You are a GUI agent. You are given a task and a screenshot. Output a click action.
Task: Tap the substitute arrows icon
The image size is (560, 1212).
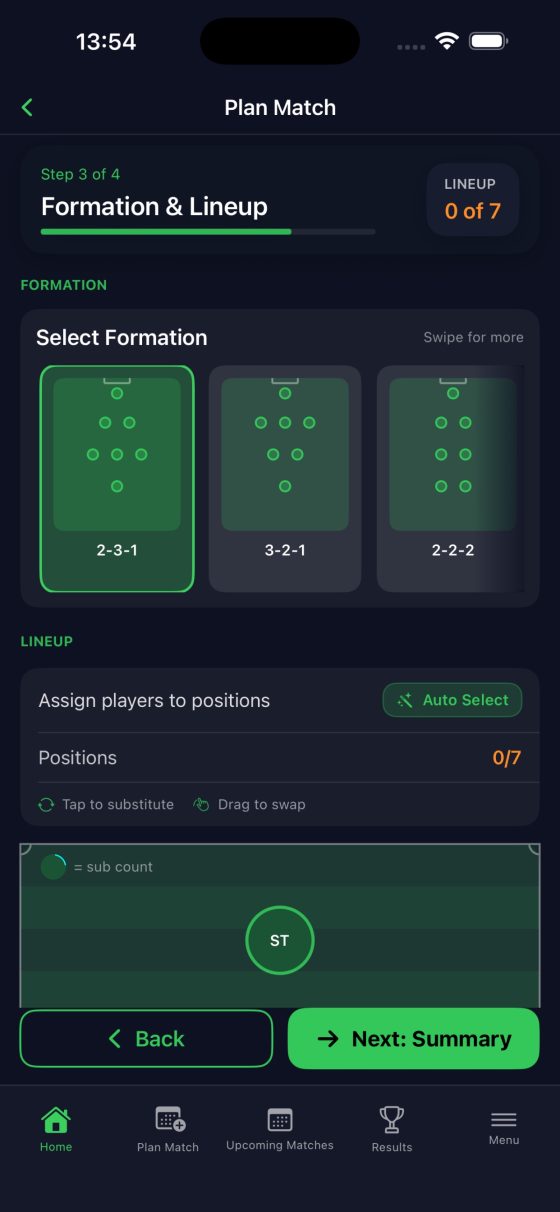click(x=46, y=804)
